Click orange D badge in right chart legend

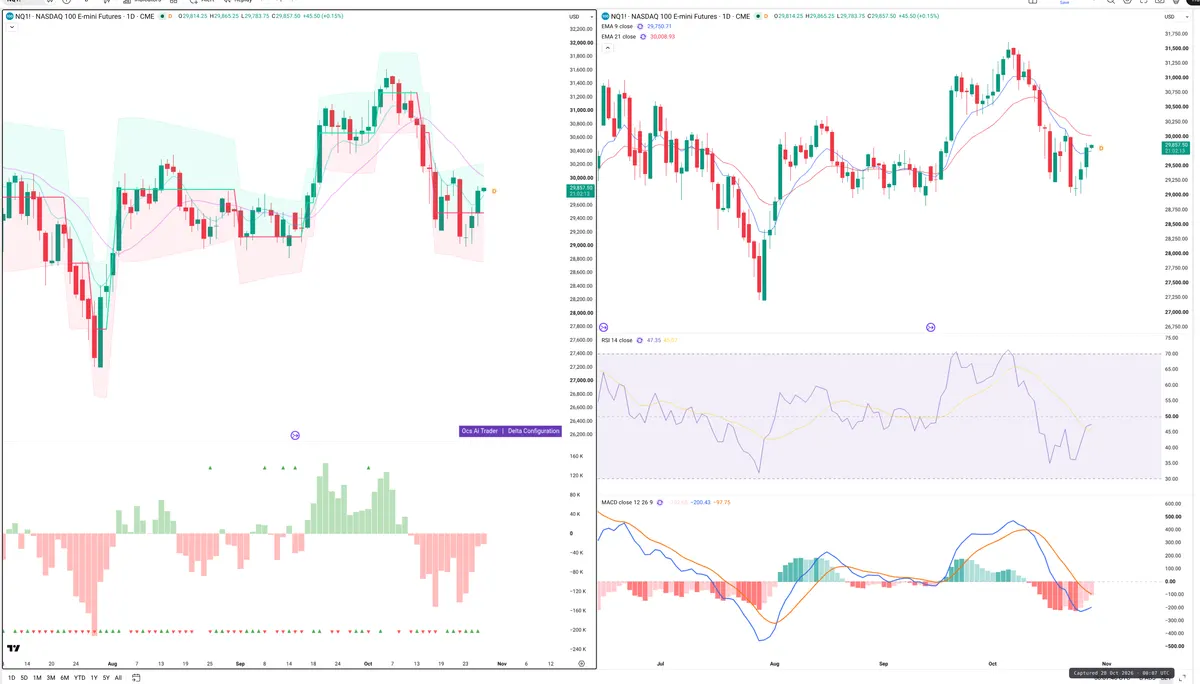coord(766,17)
